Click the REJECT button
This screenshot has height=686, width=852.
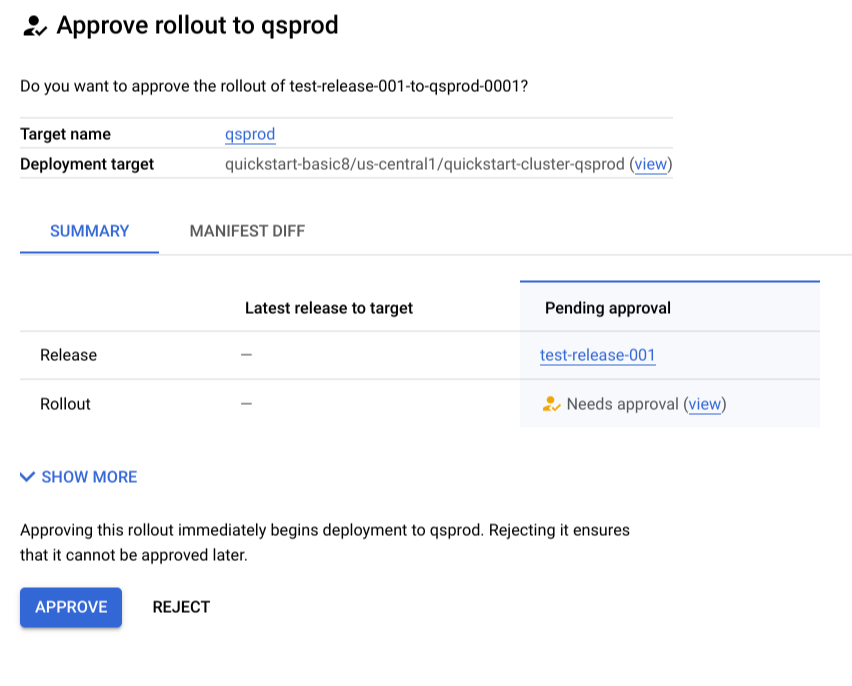click(x=181, y=607)
